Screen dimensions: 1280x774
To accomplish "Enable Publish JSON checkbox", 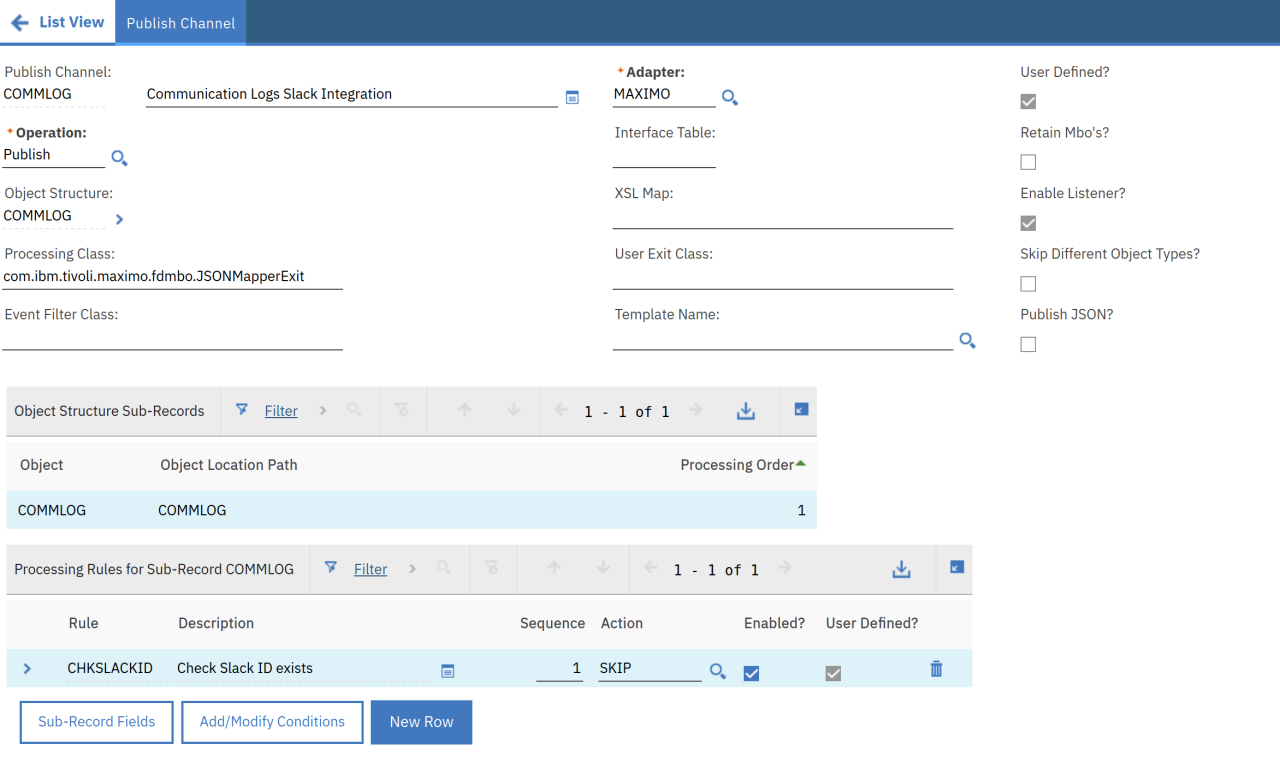I will pos(1028,344).
